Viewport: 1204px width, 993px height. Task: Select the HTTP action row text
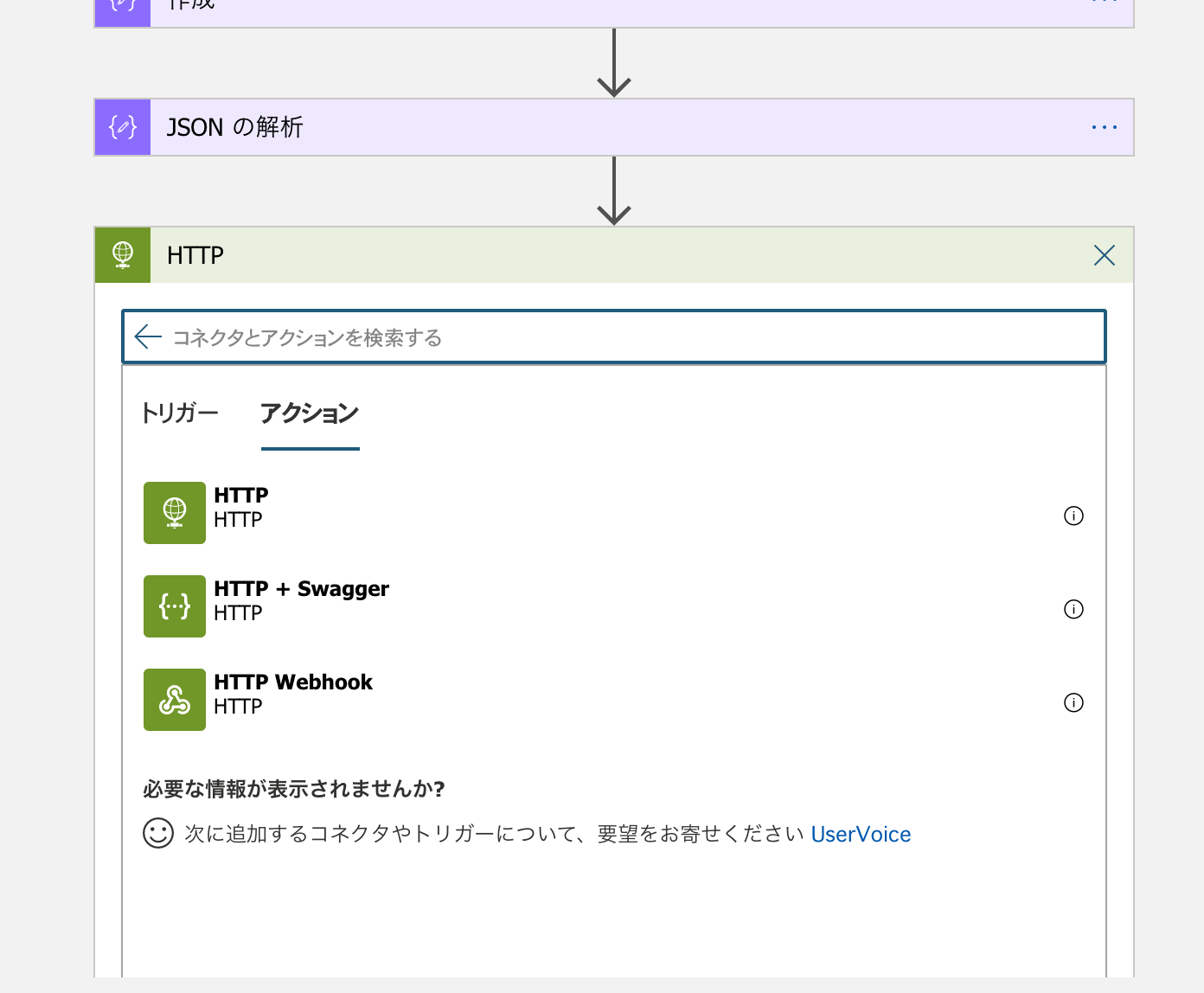(x=241, y=507)
